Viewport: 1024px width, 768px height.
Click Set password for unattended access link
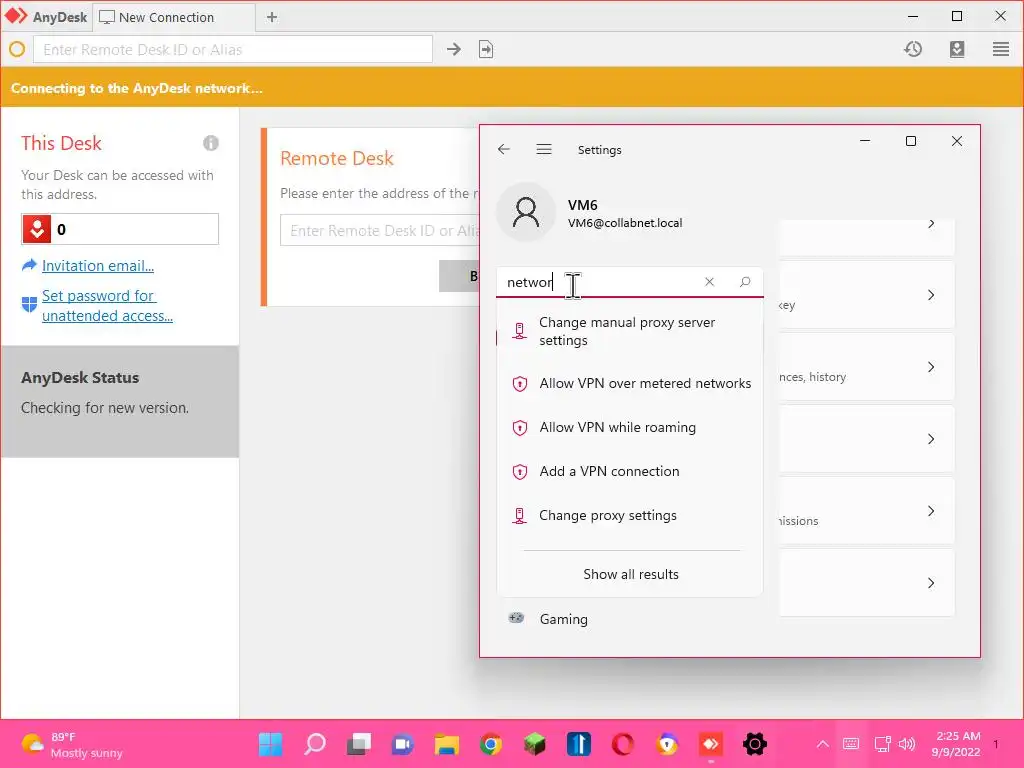click(x=107, y=306)
